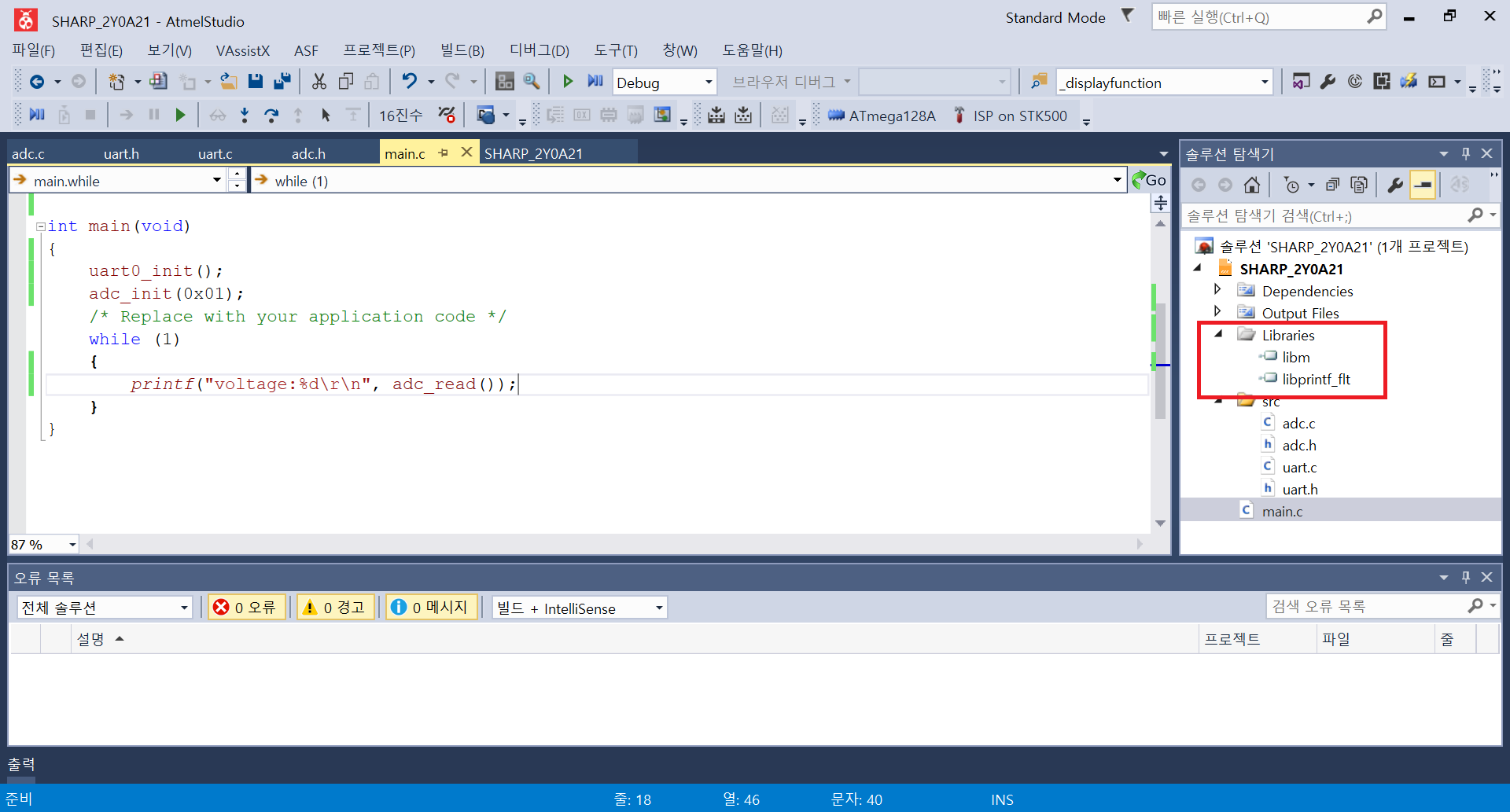Click the Home icon in Solution Explorer
The image size is (1510, 812).
[x=1252, y=185]
